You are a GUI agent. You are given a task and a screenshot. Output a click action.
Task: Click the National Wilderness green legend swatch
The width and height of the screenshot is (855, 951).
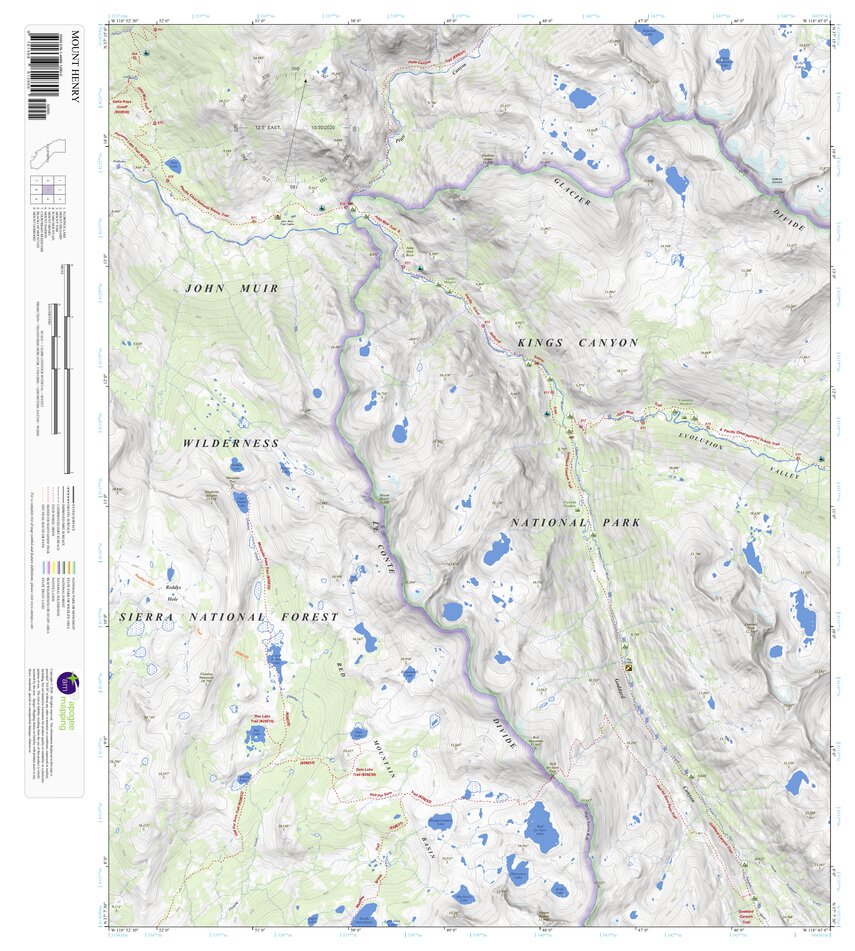click(x=58, y=567)
